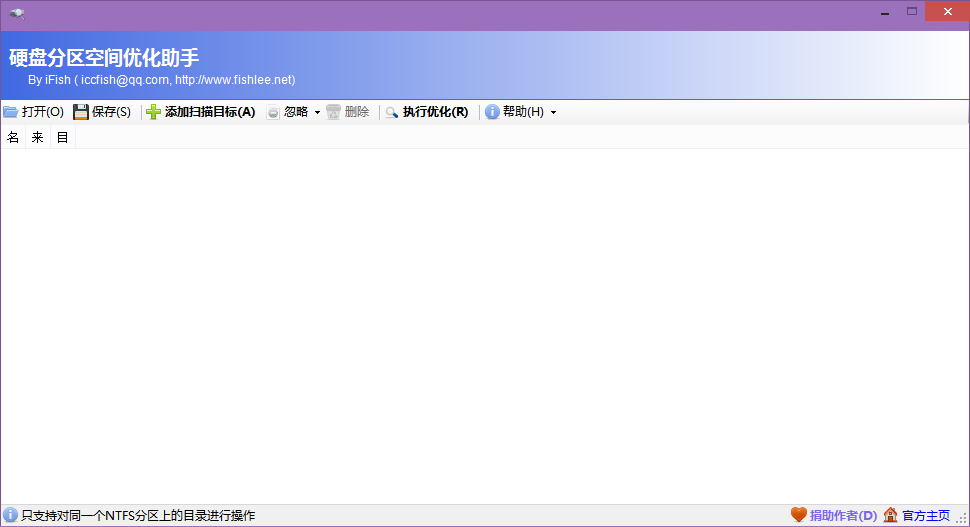Run optimization via 执行优化(R)
This screenshot has height=527, width=970.
[x=427, y=112]
